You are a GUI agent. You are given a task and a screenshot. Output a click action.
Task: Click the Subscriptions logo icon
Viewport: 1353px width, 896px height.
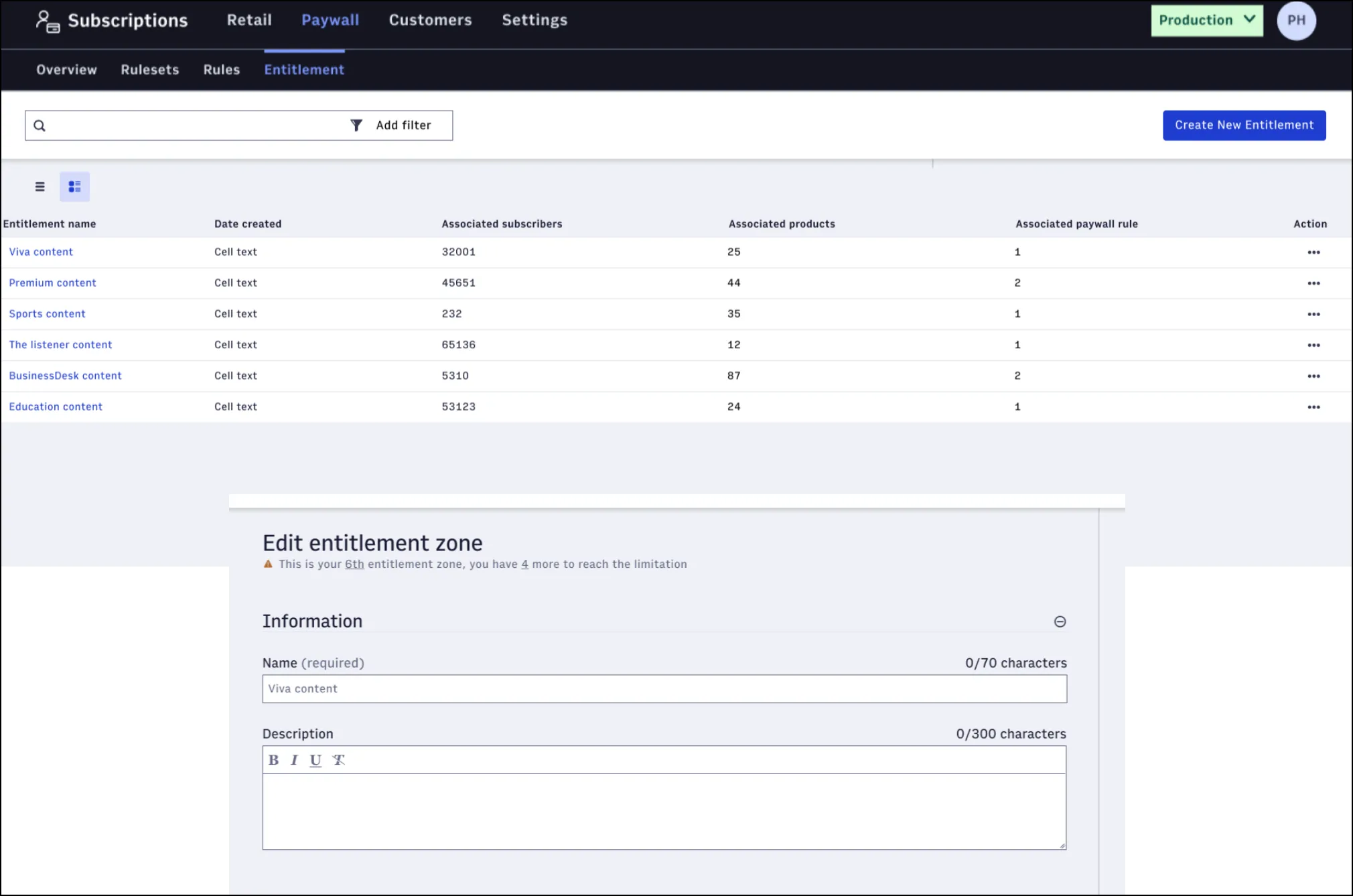pyautogui.click(x=48, y=21)
